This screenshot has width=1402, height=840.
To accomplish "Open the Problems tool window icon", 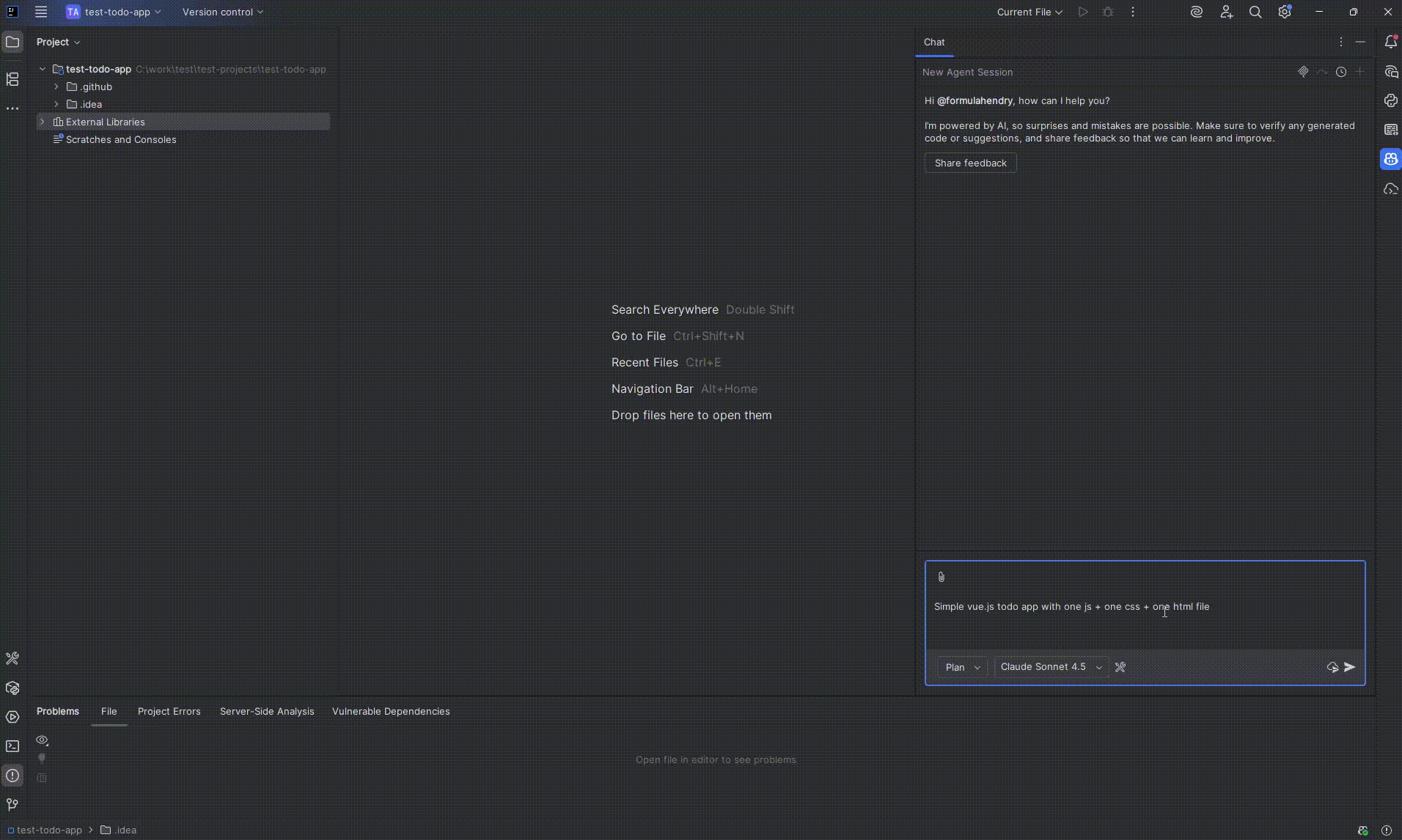I will click(x=12, y=775).
